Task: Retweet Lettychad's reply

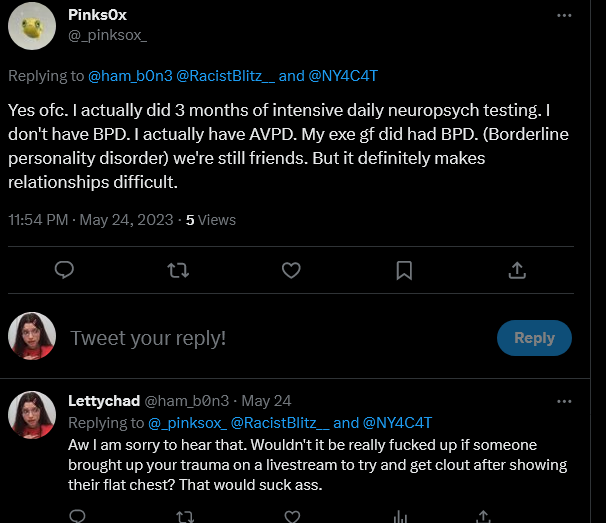Action: [x=185, y=517]
